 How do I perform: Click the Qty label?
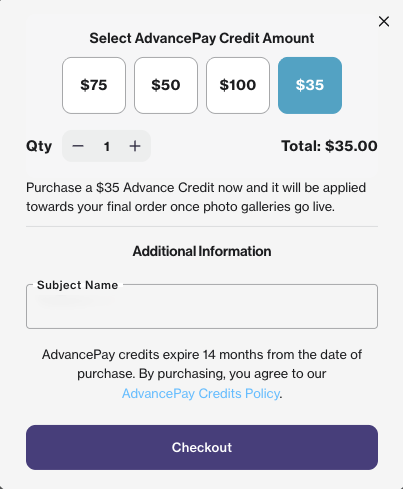point(39,146)
